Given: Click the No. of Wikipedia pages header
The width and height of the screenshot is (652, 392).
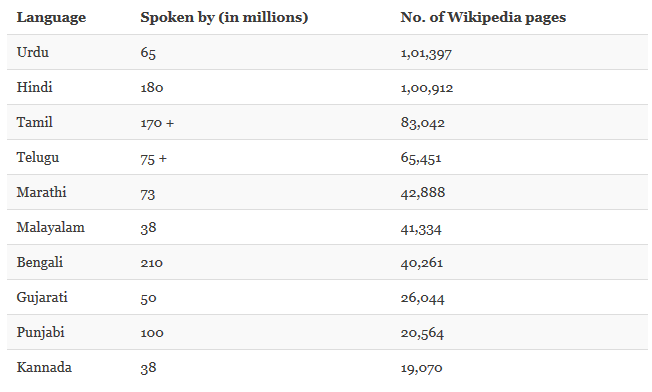Looking at the screenshot, I should pyautogui.click(x=483, y=17).
